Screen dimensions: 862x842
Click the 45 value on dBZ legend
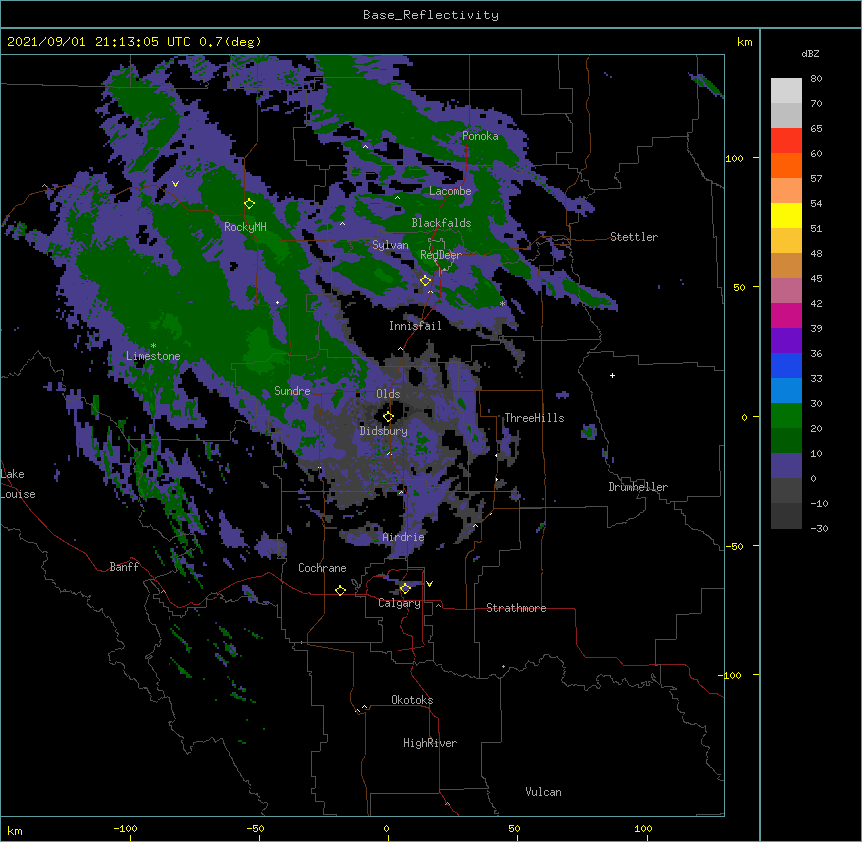pos(816,279)
